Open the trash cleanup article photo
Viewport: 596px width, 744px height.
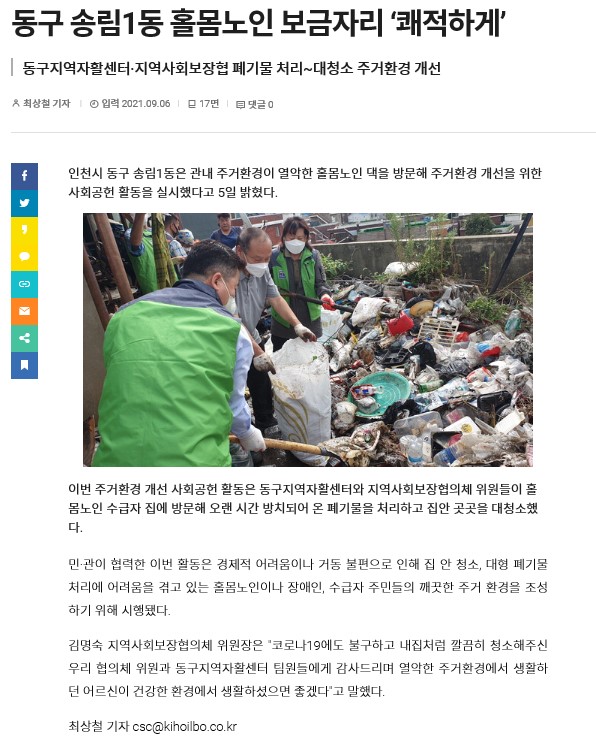[308, 340]
